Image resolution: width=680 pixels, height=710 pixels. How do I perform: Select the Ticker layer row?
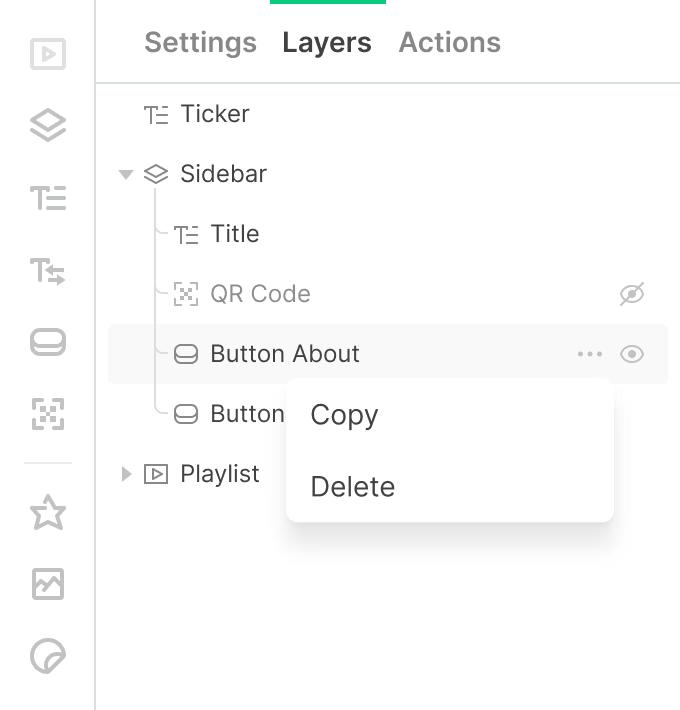(x=388, y=114)
